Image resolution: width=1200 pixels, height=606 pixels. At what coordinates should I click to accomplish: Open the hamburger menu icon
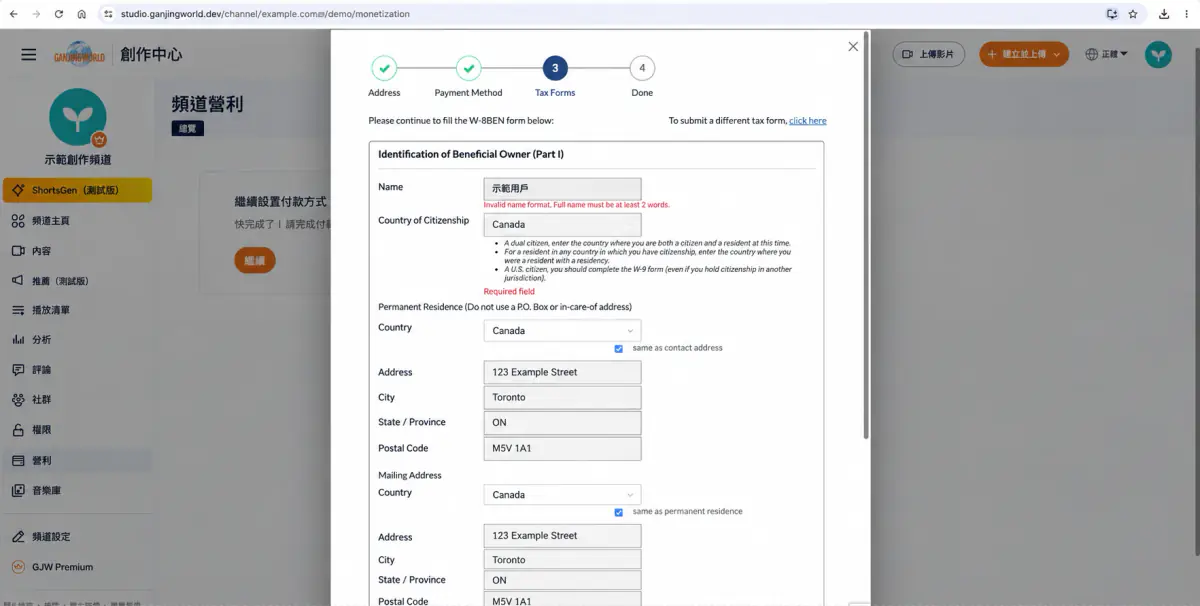tap(29, 55)
